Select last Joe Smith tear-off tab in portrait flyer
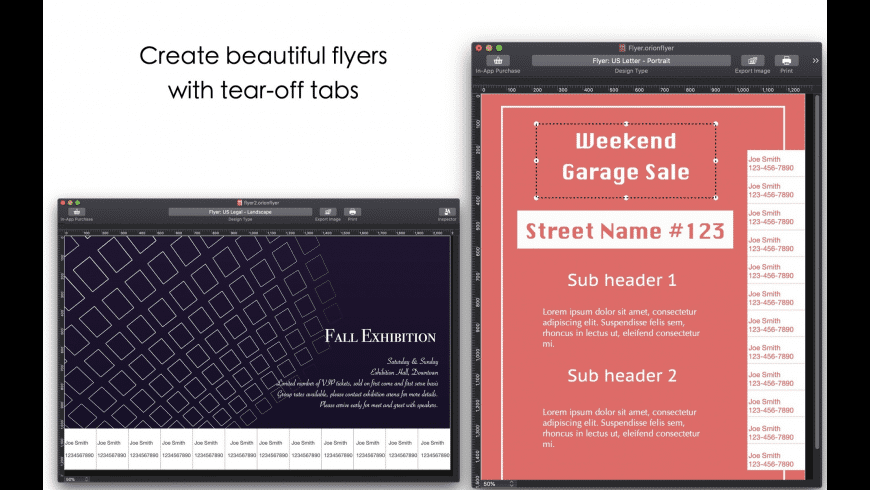 click(776, 459)
